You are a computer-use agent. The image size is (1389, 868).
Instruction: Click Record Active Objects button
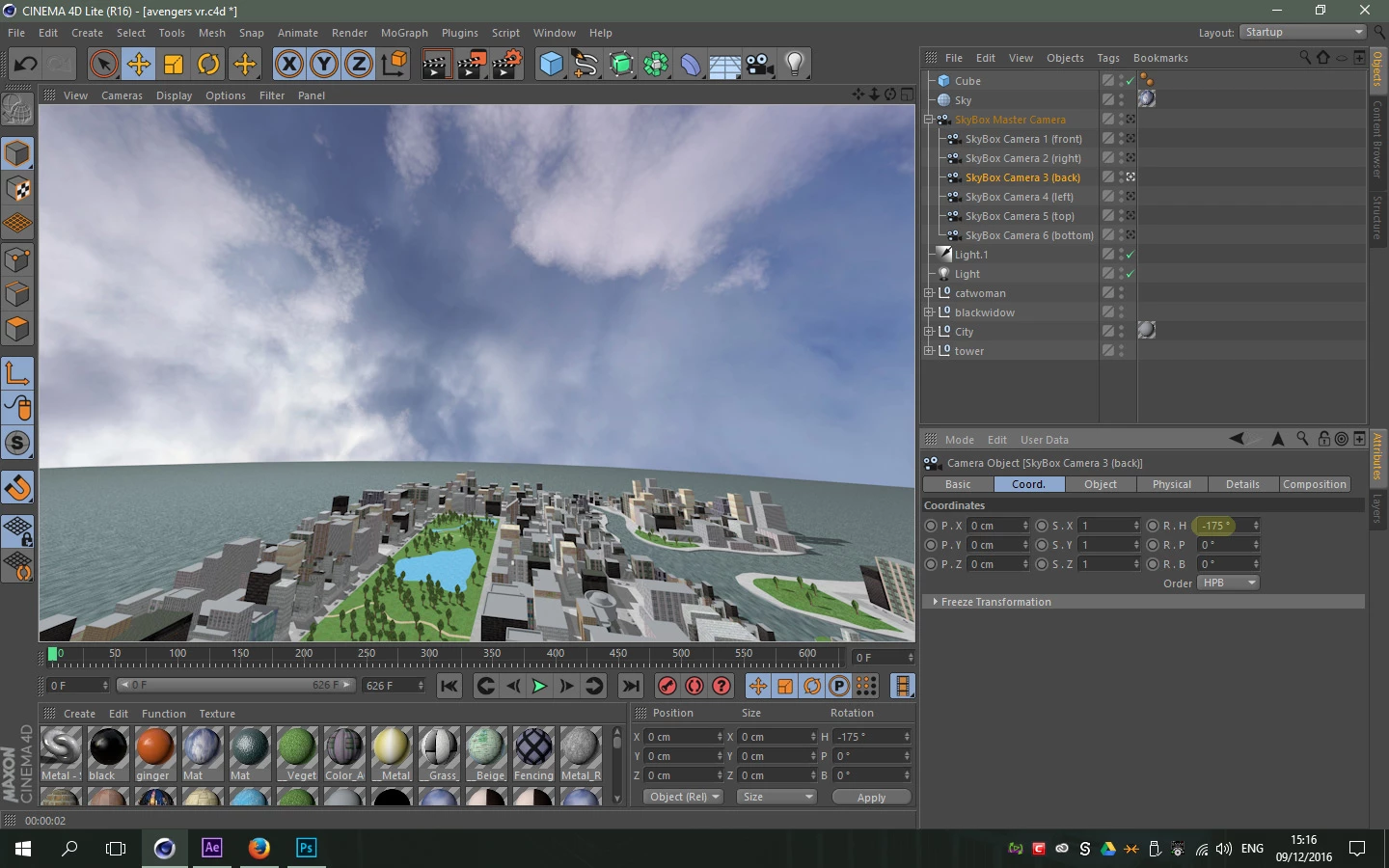667,686
